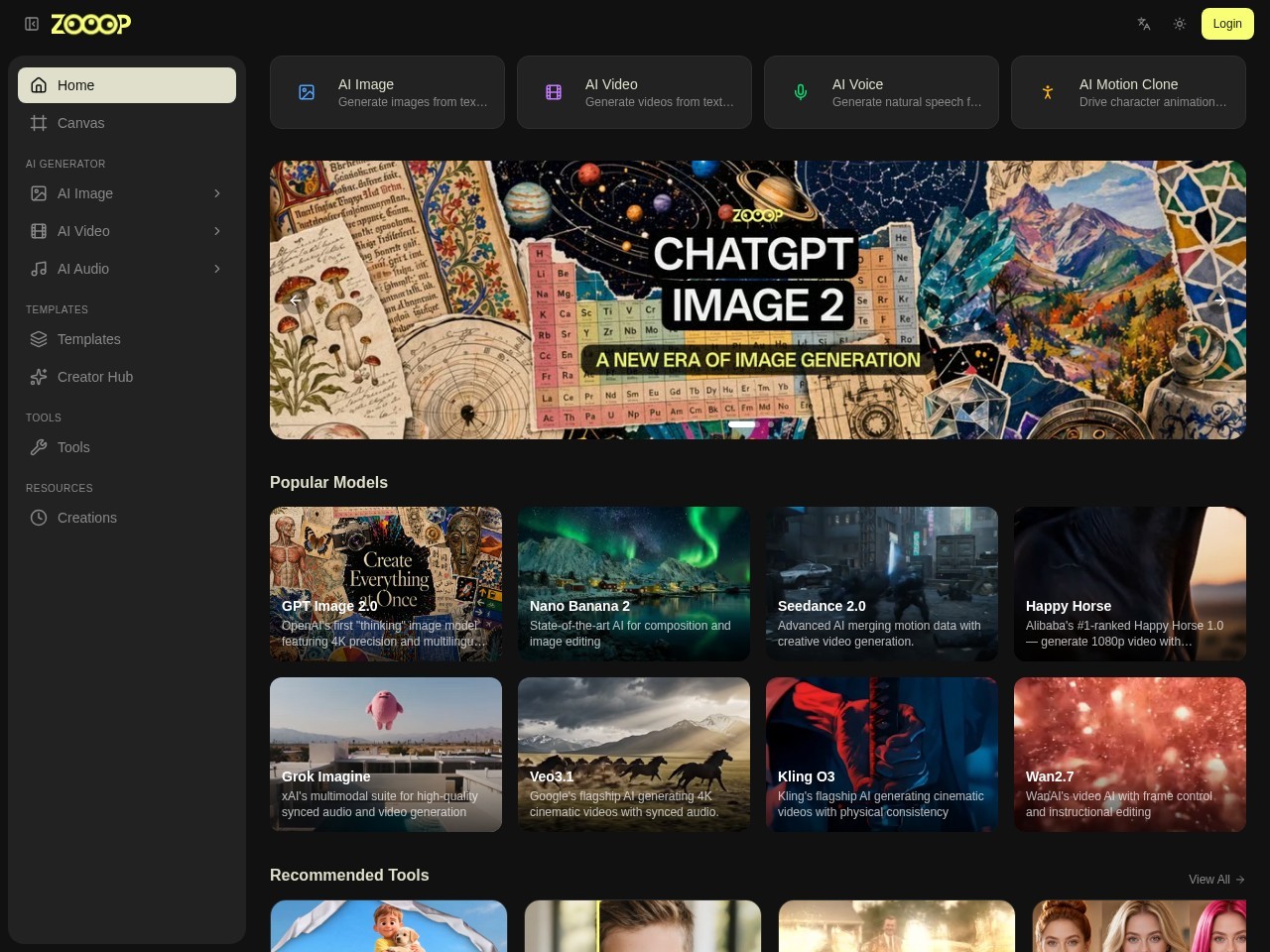
Task: Click the AI GENERATOR section label
Action: tap(65, 164)
